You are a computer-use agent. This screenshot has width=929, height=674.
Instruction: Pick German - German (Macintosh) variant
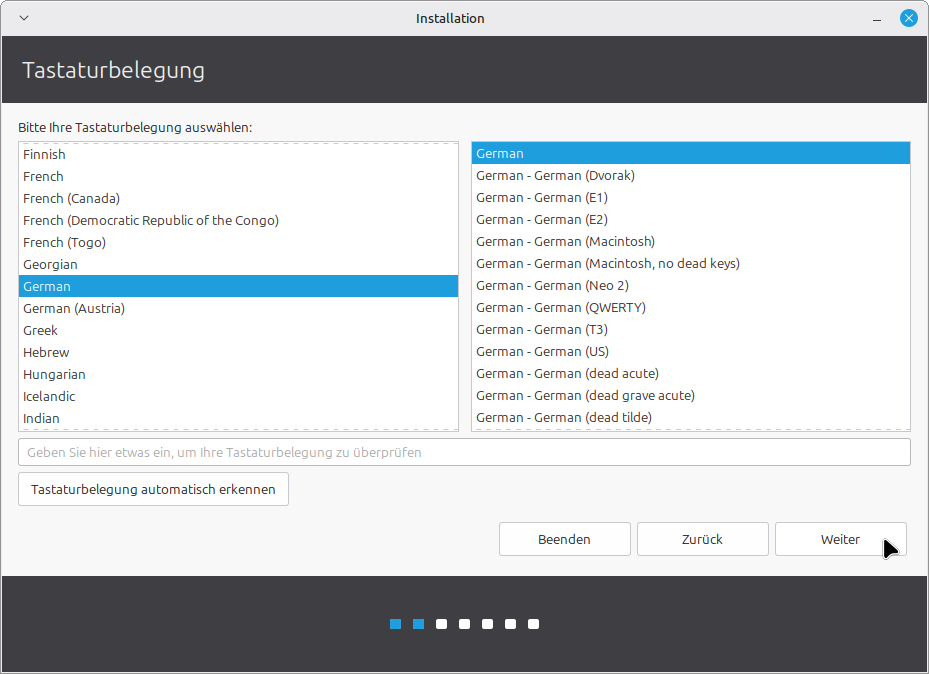[x=565, y=241]
